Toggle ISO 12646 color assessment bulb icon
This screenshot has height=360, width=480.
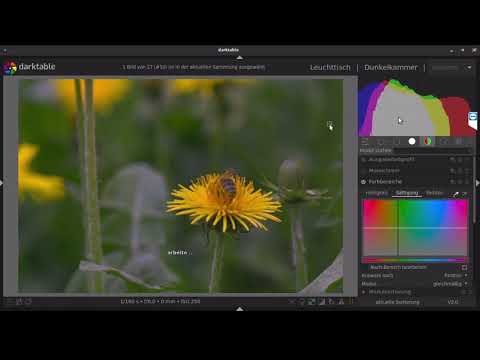(x=302, y=302)
